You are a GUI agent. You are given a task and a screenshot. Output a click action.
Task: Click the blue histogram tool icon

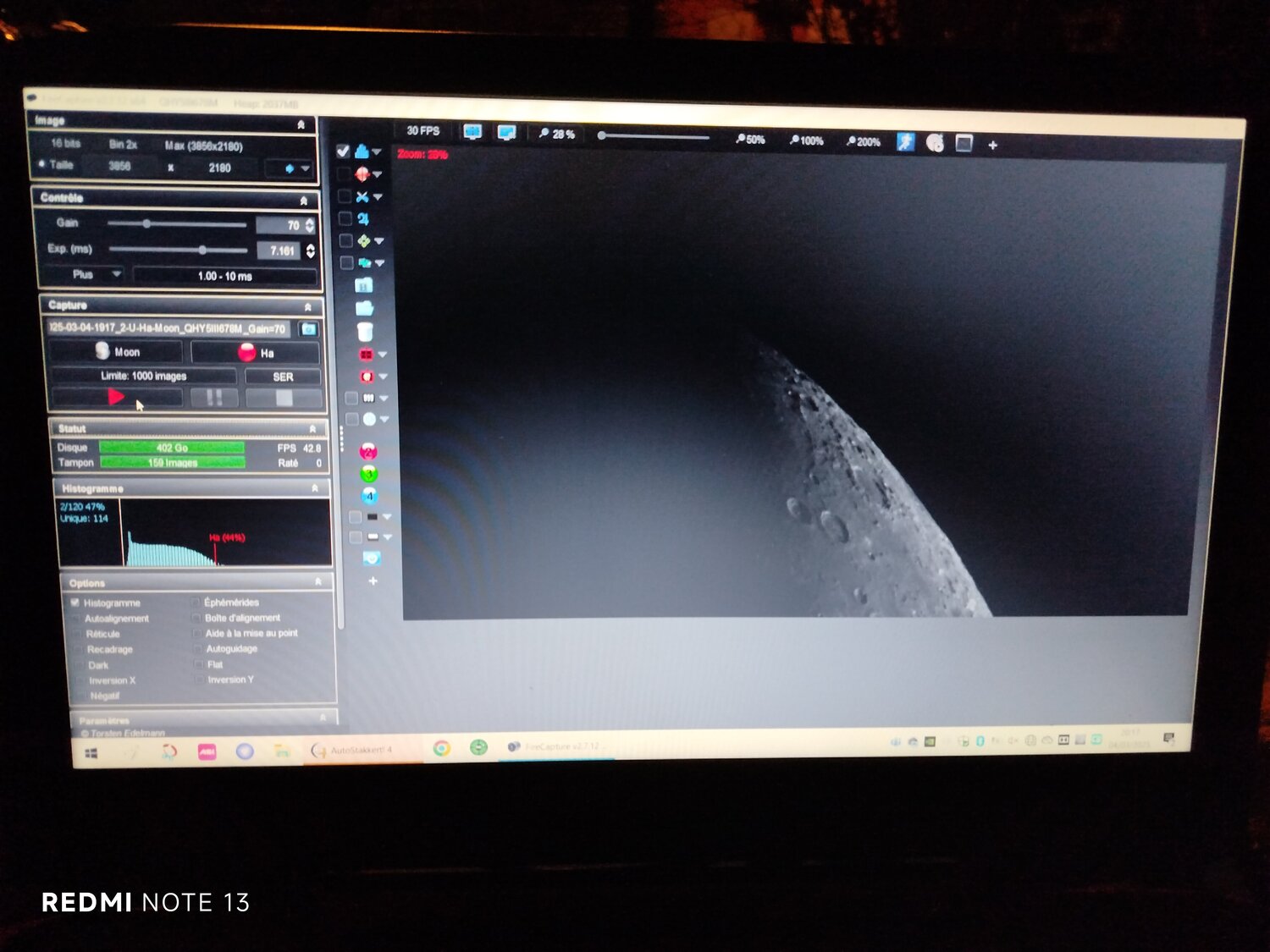362,151
